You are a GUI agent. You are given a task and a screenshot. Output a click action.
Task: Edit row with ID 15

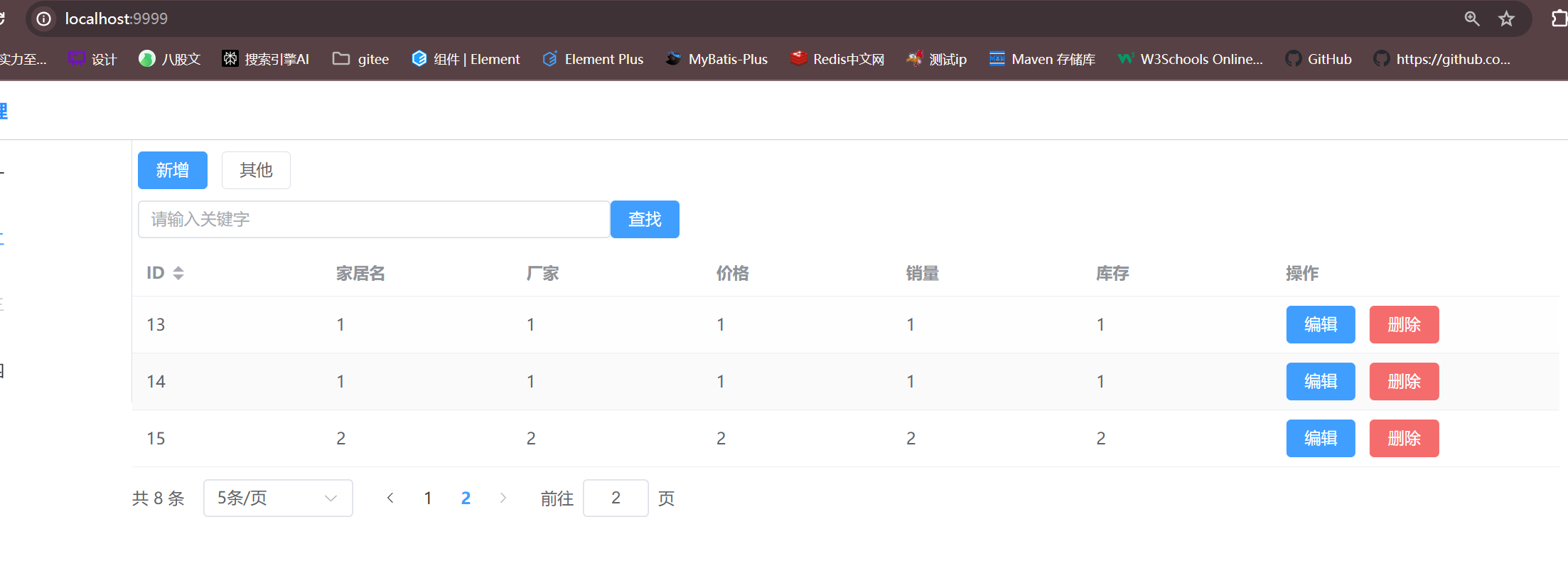point(1321,438)
